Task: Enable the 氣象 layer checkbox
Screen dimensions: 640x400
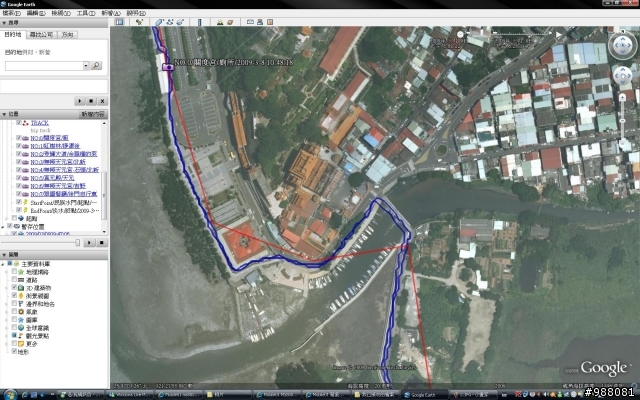Action: coord(15,311)
